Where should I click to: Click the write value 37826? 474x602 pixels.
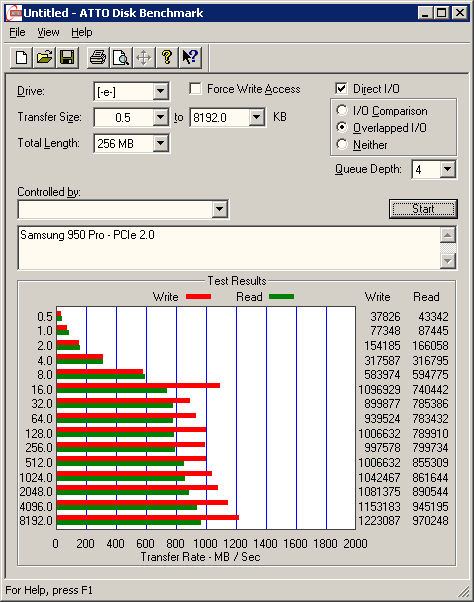click(385, 317)
